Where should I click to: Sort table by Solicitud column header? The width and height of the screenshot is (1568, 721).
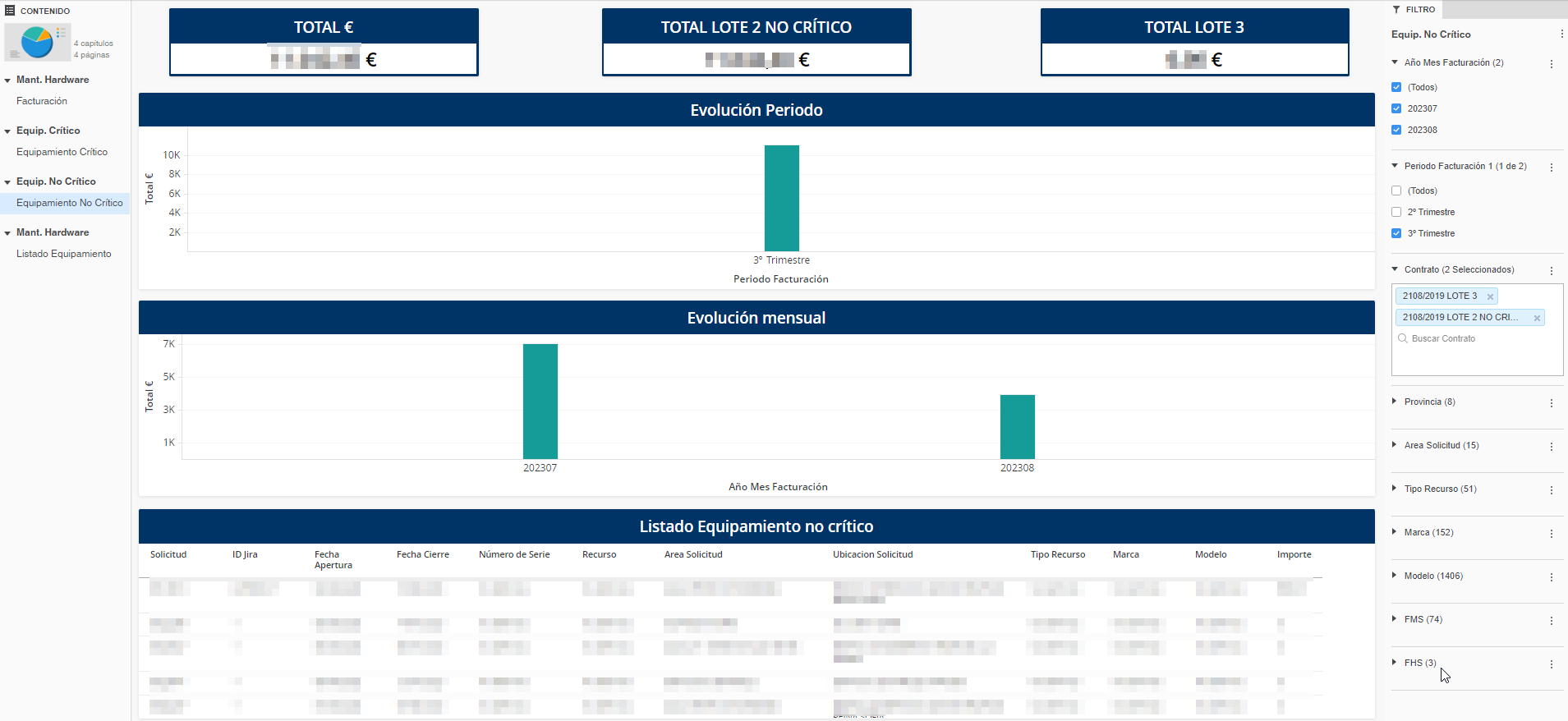tap(168, 554)
